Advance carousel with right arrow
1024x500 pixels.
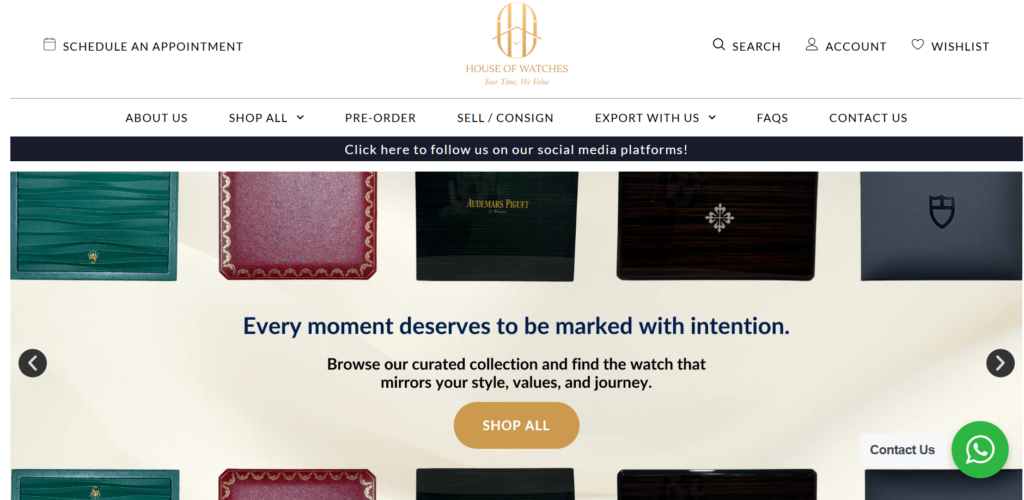point(1000,363)
